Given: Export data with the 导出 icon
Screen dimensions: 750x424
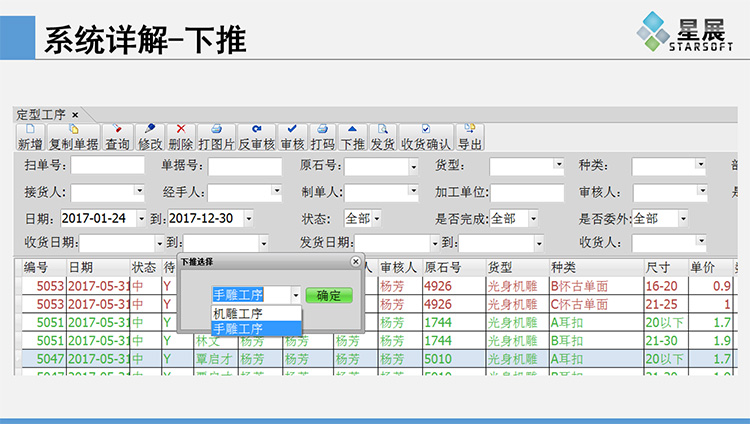Looking at the screenshot, I should tap(469, 137).
